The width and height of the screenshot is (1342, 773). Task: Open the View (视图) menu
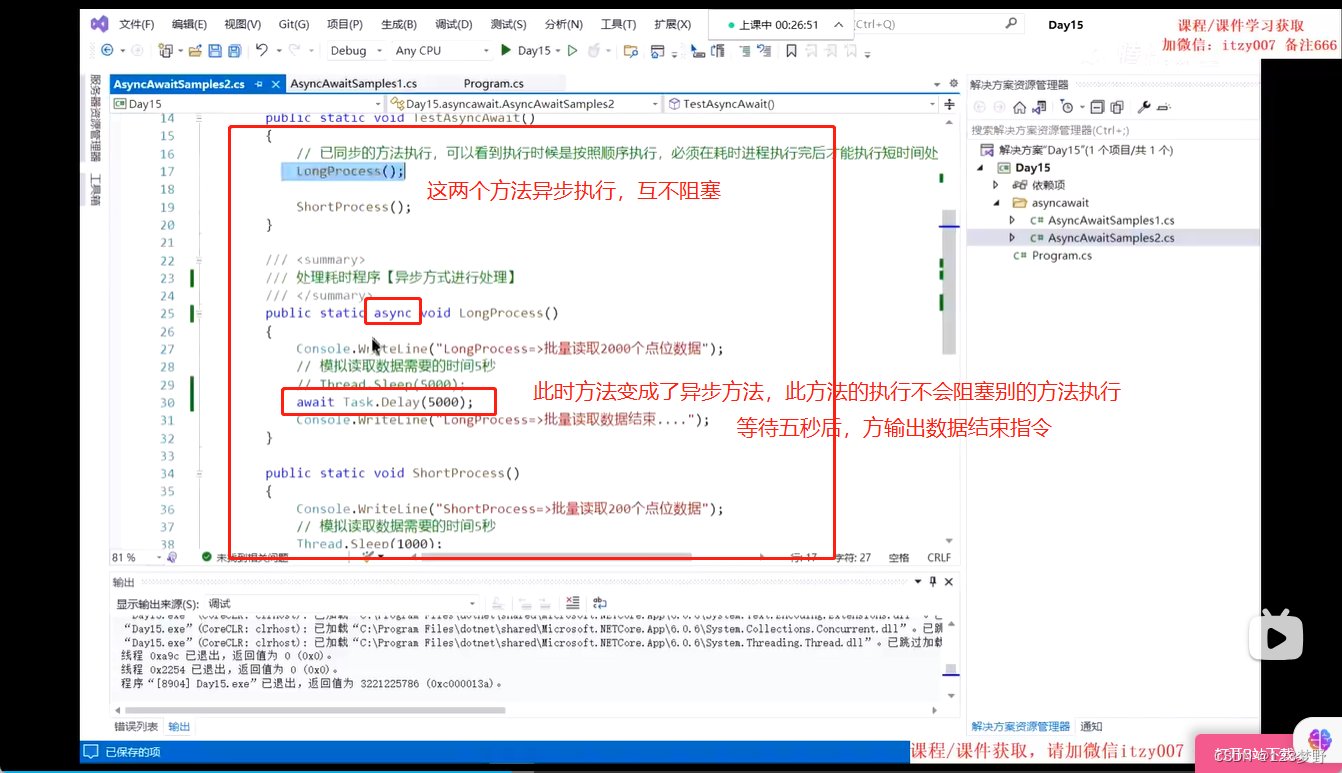tap(242, 24)
